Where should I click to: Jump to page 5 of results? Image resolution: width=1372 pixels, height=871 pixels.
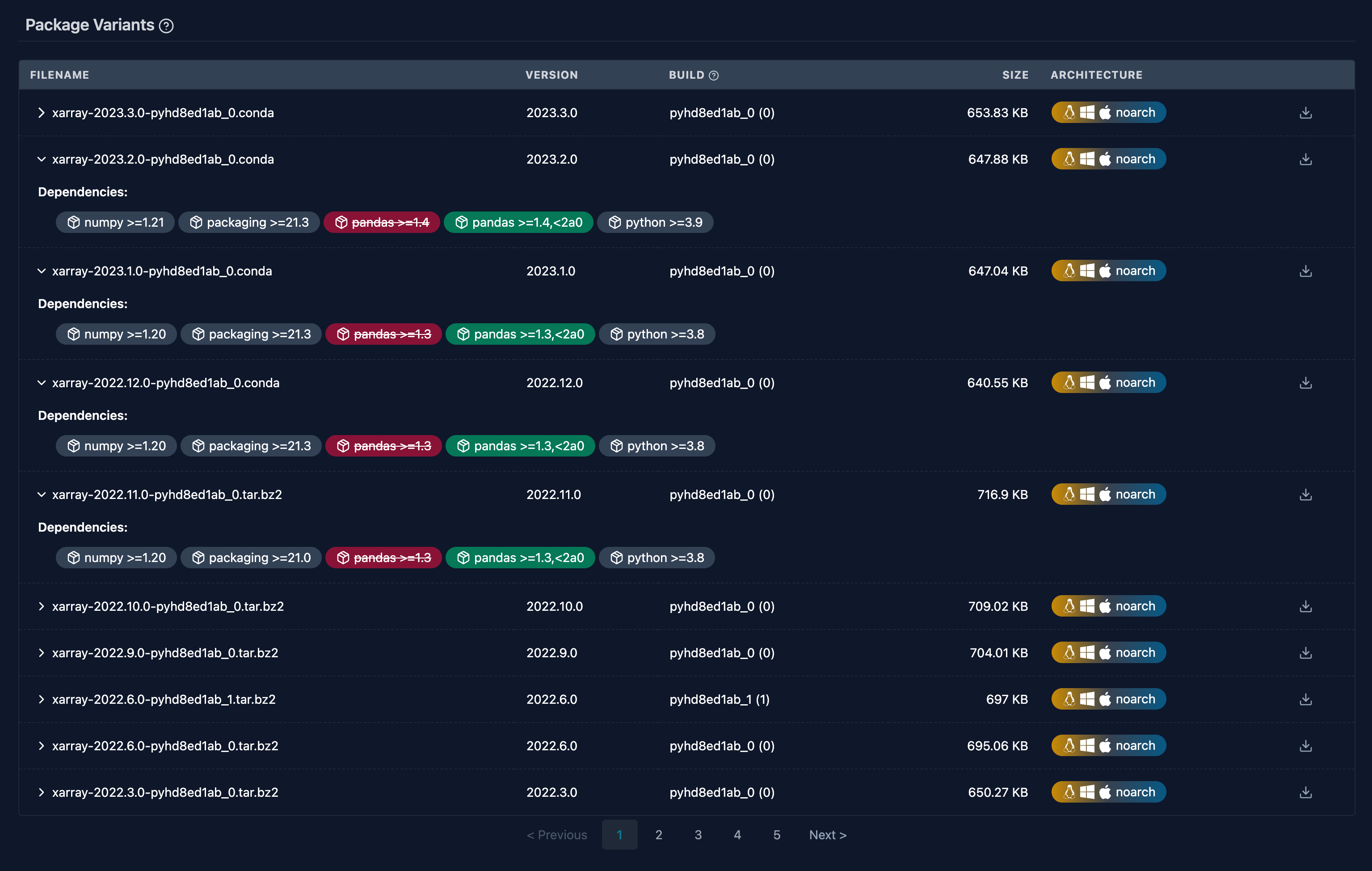pyautogui.click(x=777, y=834)
